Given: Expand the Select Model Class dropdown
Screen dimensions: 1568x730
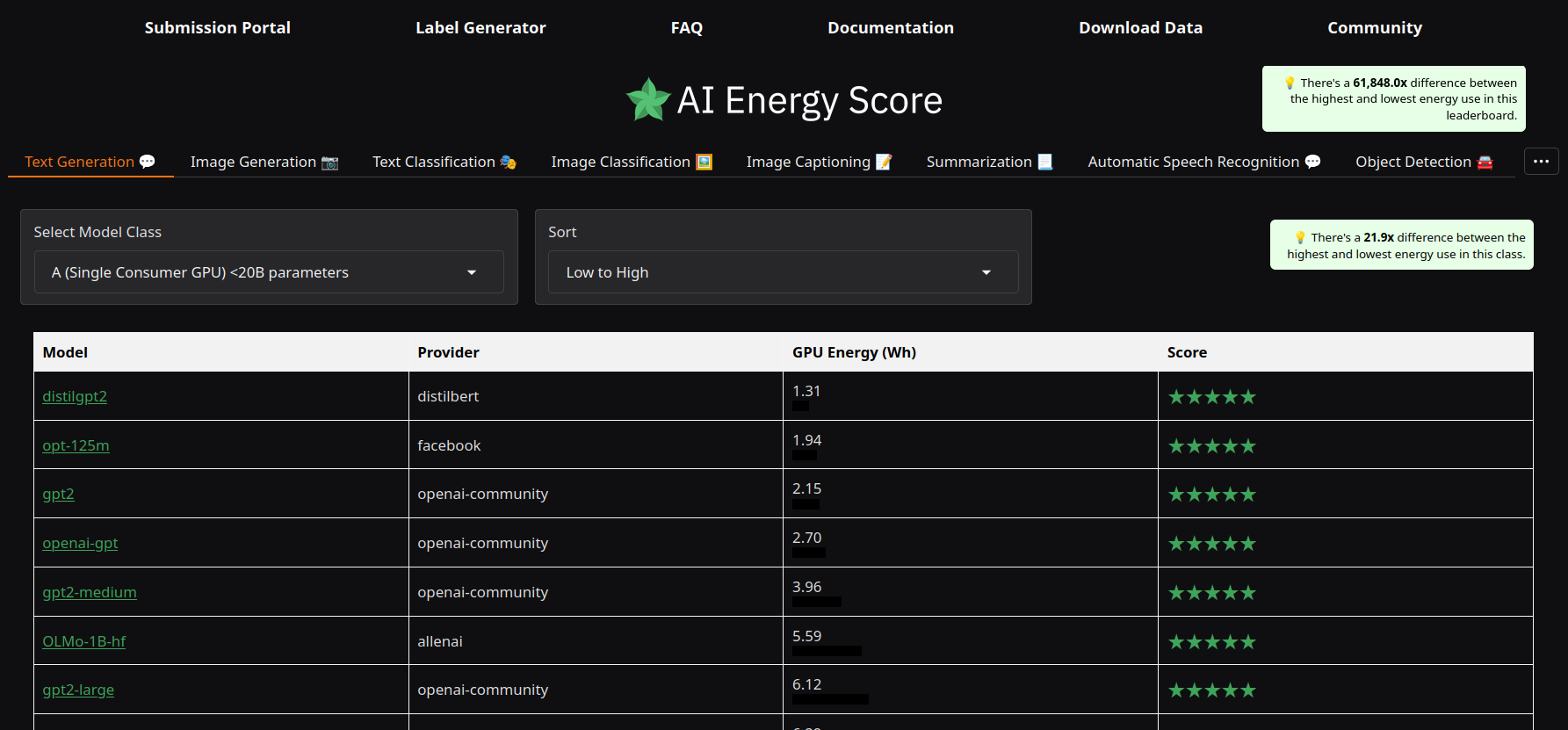Looking at the screenshot, I should click(269, 272).
